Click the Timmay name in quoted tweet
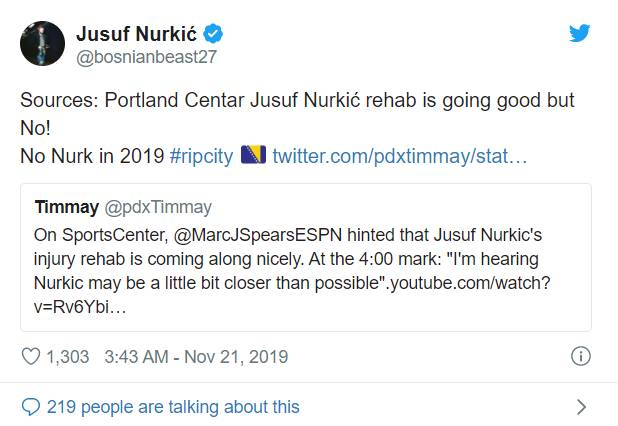Screen dimensions: 618x426 coord(66,208)
